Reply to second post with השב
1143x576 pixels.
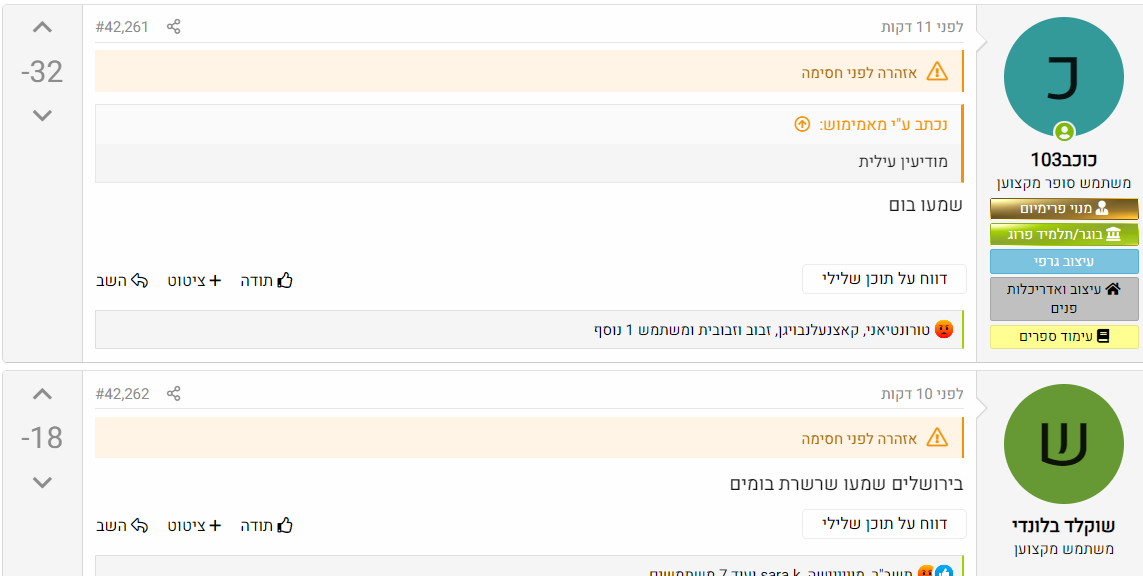(x=123, y=525)
